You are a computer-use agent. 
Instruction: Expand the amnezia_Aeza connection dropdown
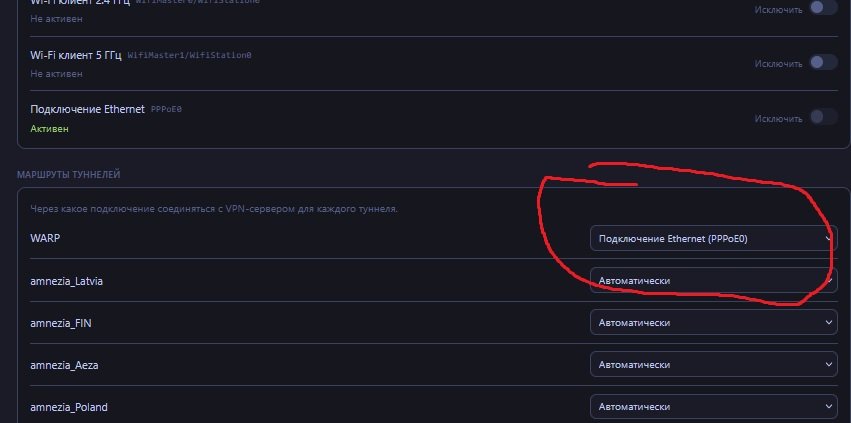[713, 365]
